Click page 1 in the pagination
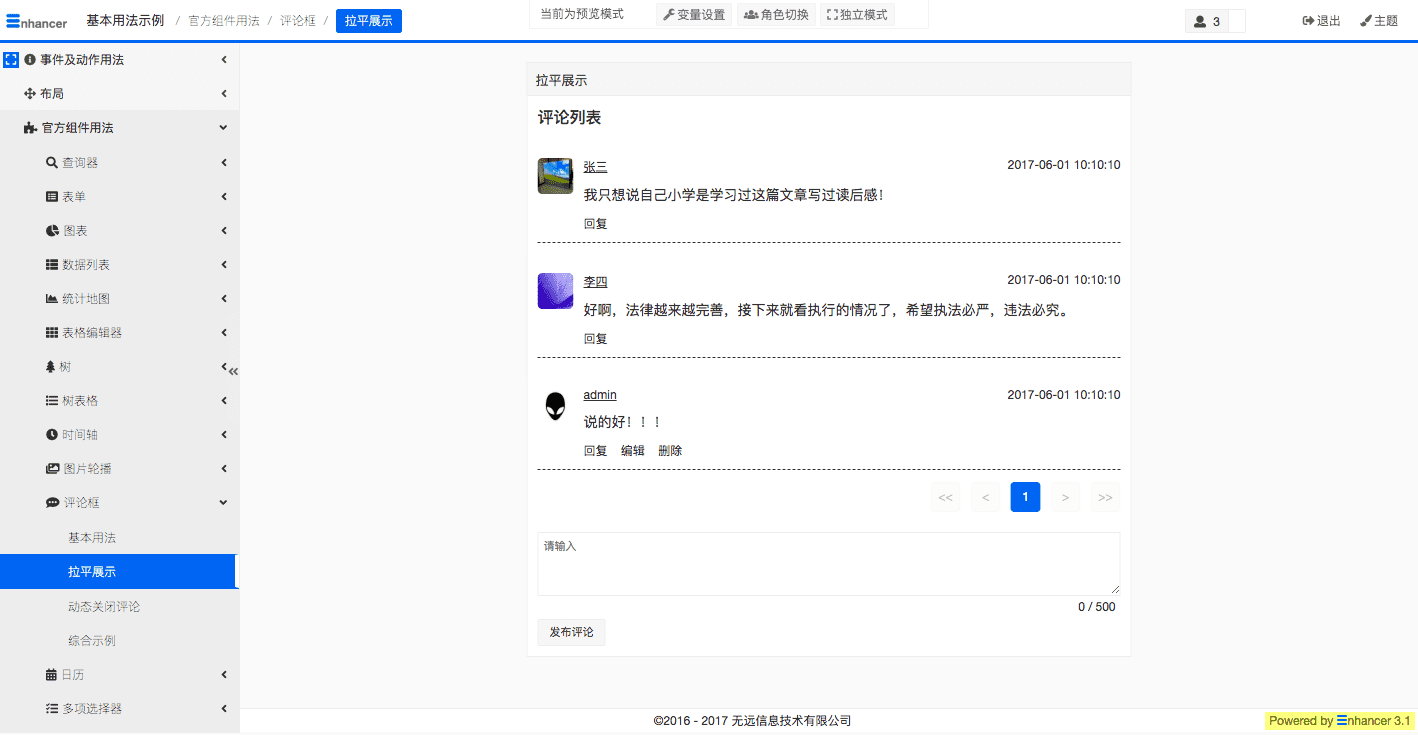Viewport: 1418px width, 735px height. coord(1025,497)
